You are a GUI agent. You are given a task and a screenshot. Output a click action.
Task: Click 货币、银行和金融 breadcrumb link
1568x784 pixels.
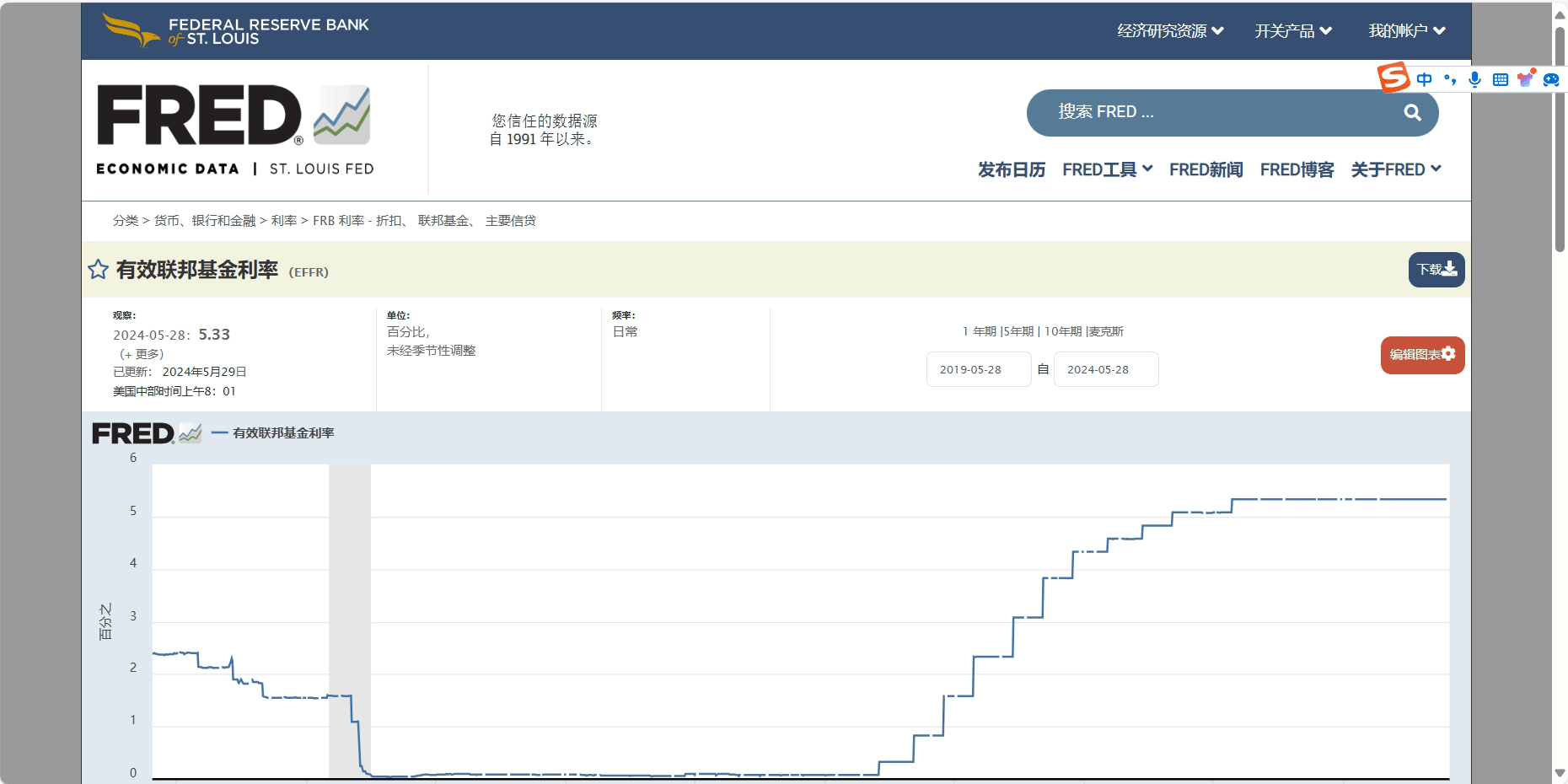pos(205,221)
